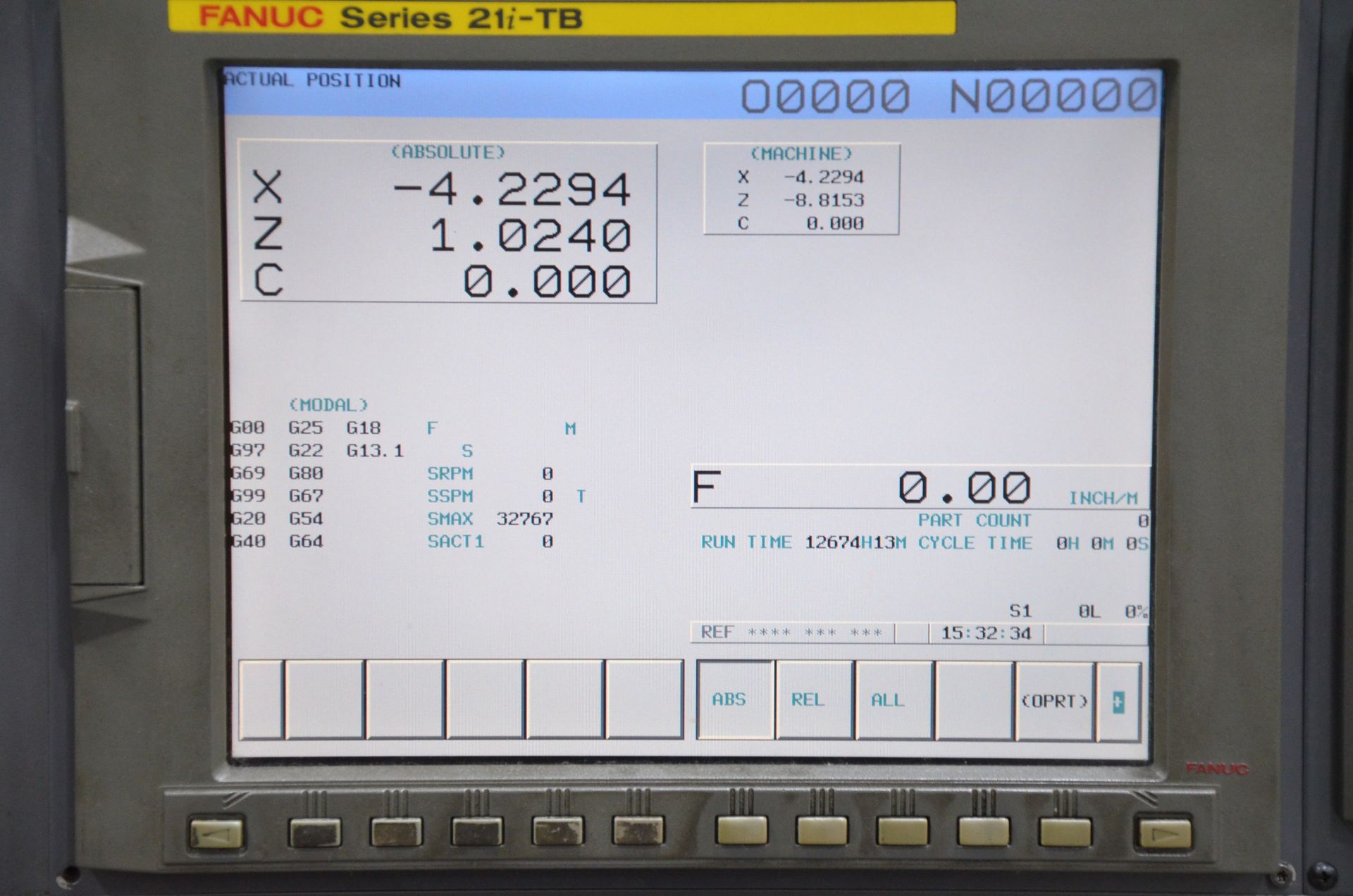Click the N00000 sequence number
1353x896 pixels.
click(1054, 96)
